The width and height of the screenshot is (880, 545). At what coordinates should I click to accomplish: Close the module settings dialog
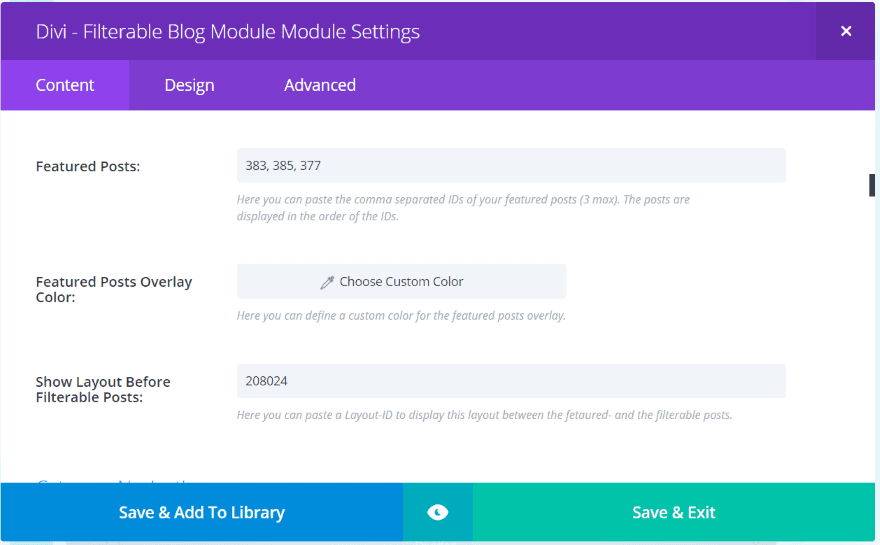tap(846, 31)
